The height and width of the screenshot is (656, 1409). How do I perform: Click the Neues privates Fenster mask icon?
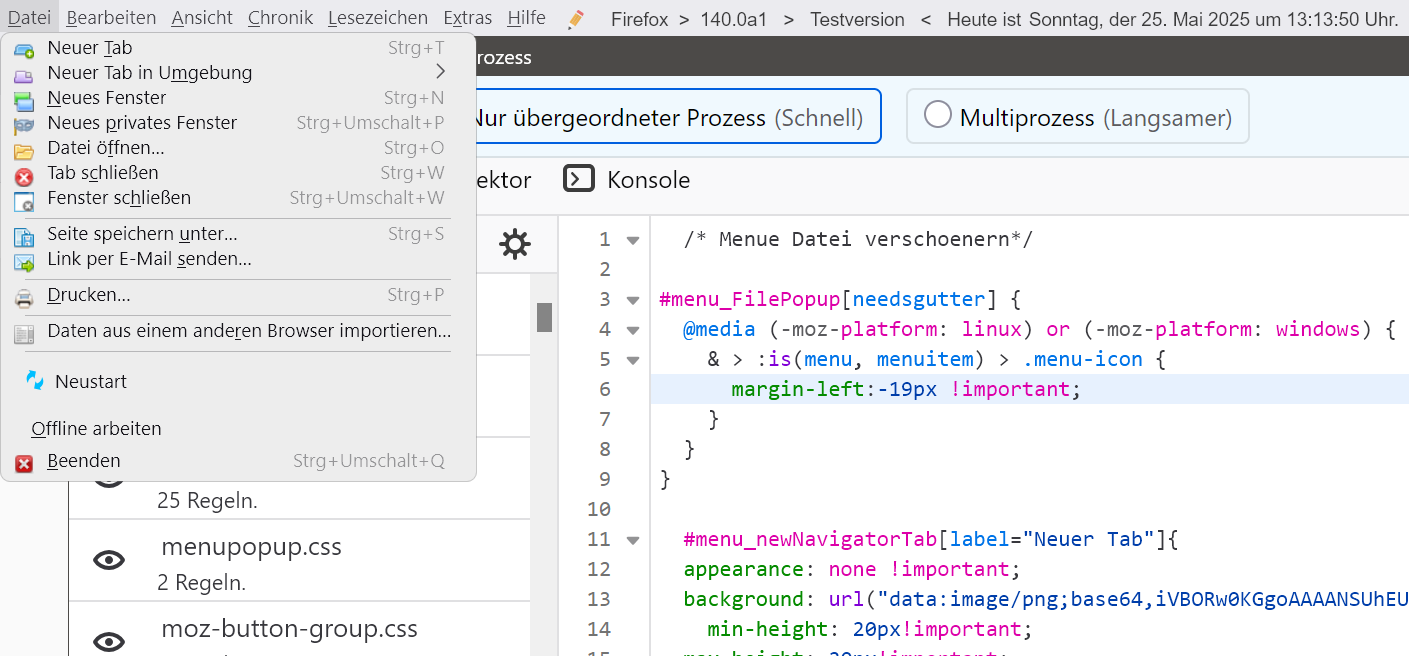pos(24,124)
